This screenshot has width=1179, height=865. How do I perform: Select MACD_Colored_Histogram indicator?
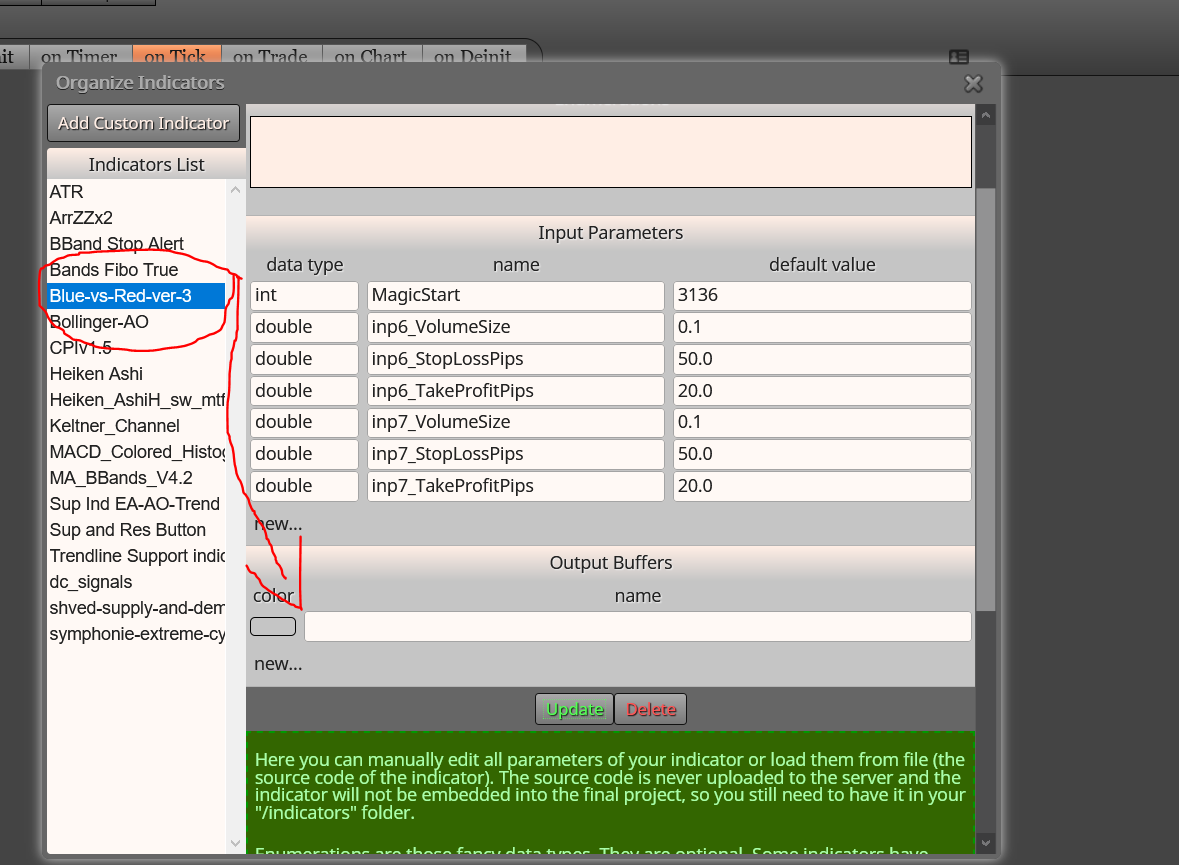coord(136,452)
